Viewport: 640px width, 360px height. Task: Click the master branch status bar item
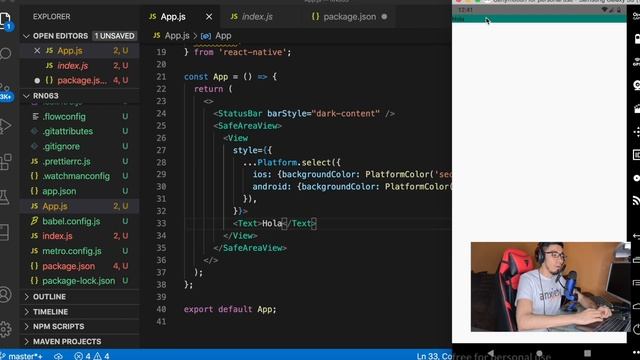(21, 356)
